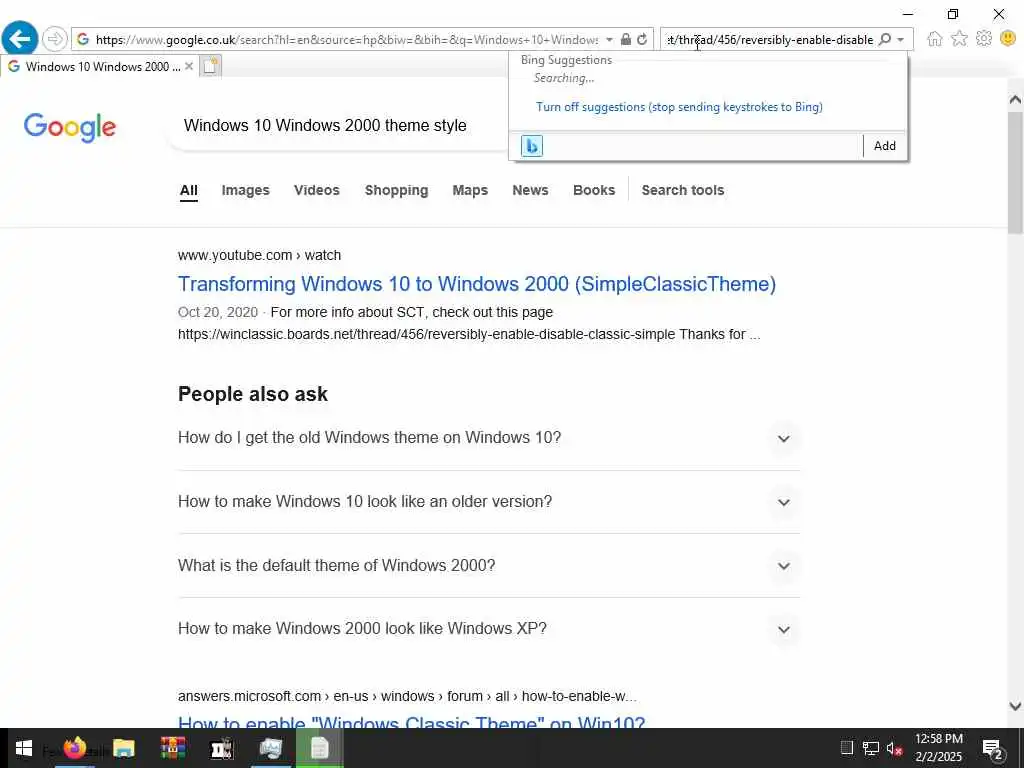Switch to Books results

pos(594,190)
